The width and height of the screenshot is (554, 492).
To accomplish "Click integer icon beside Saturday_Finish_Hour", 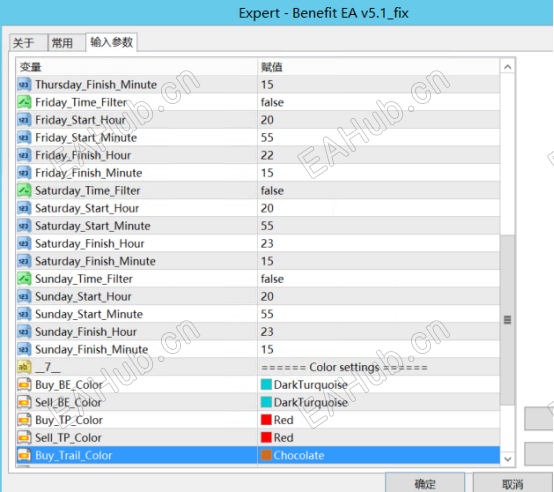I will (x=24, y=244).
